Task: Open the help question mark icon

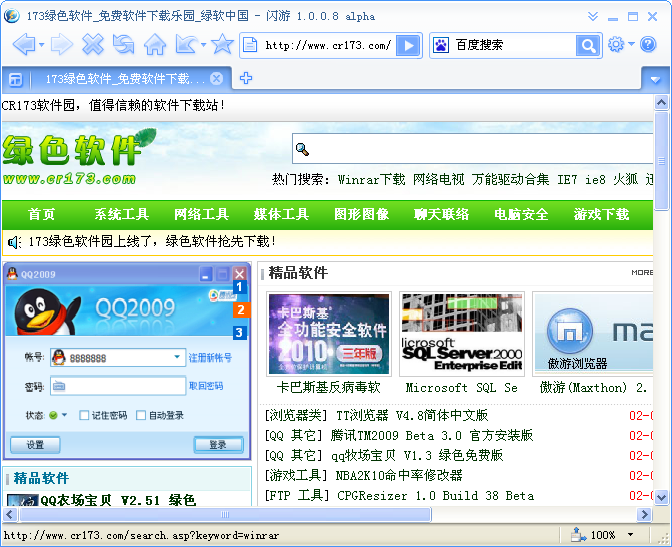Action: click(x=648, y=44)
